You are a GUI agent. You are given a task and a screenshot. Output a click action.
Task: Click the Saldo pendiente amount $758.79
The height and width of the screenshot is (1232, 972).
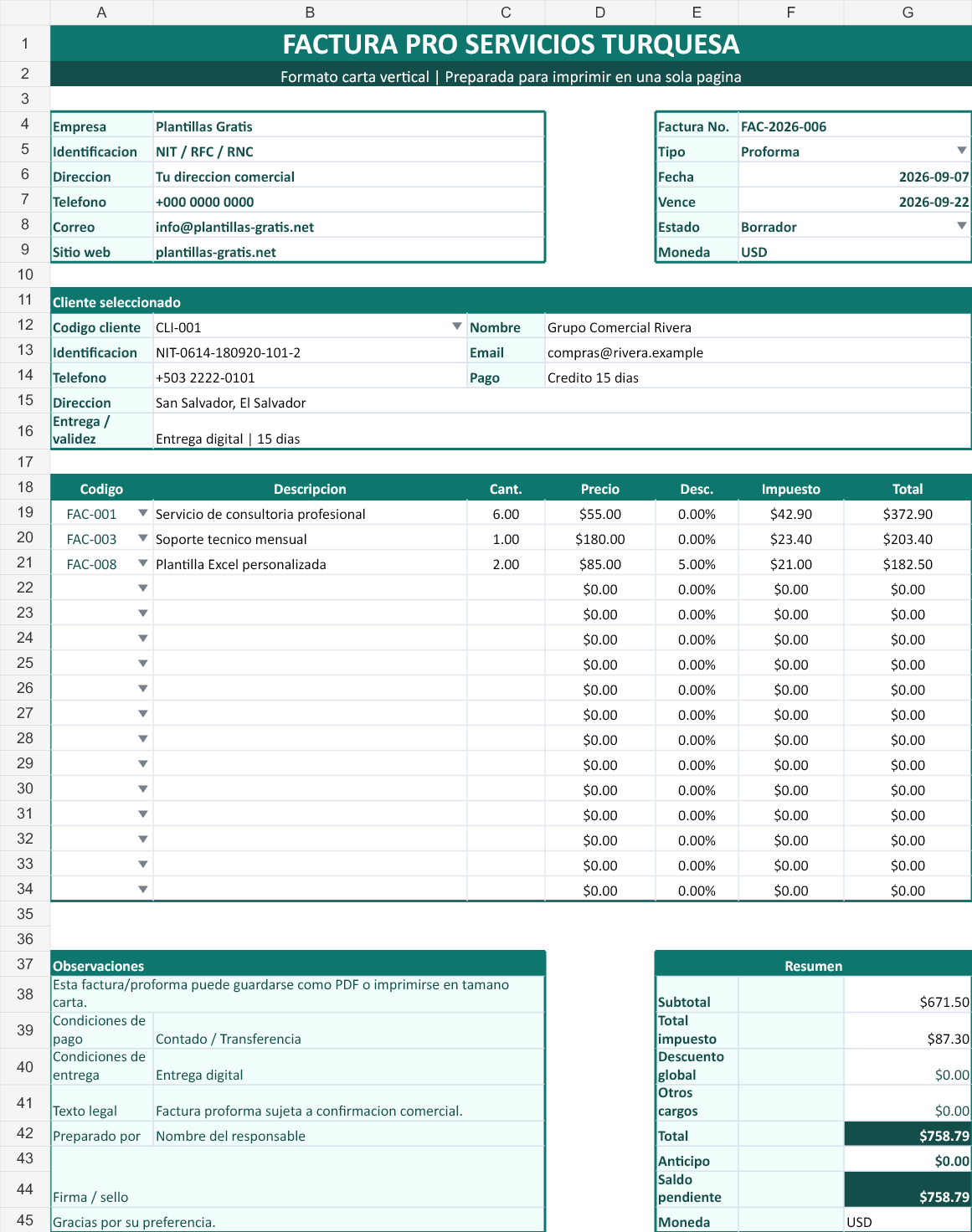pyautogui.click(x=908, y=1188)
